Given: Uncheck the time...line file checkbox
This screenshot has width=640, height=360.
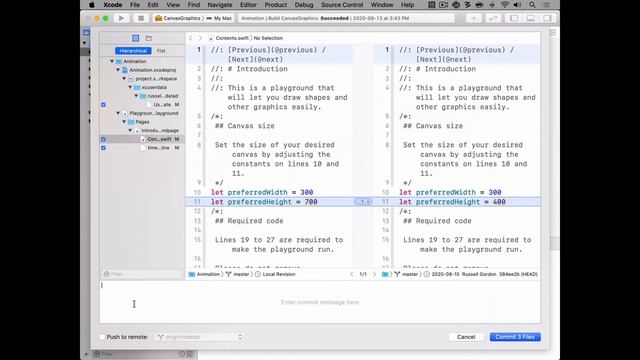Looking at the screenshot, I should tap(103, 148).
